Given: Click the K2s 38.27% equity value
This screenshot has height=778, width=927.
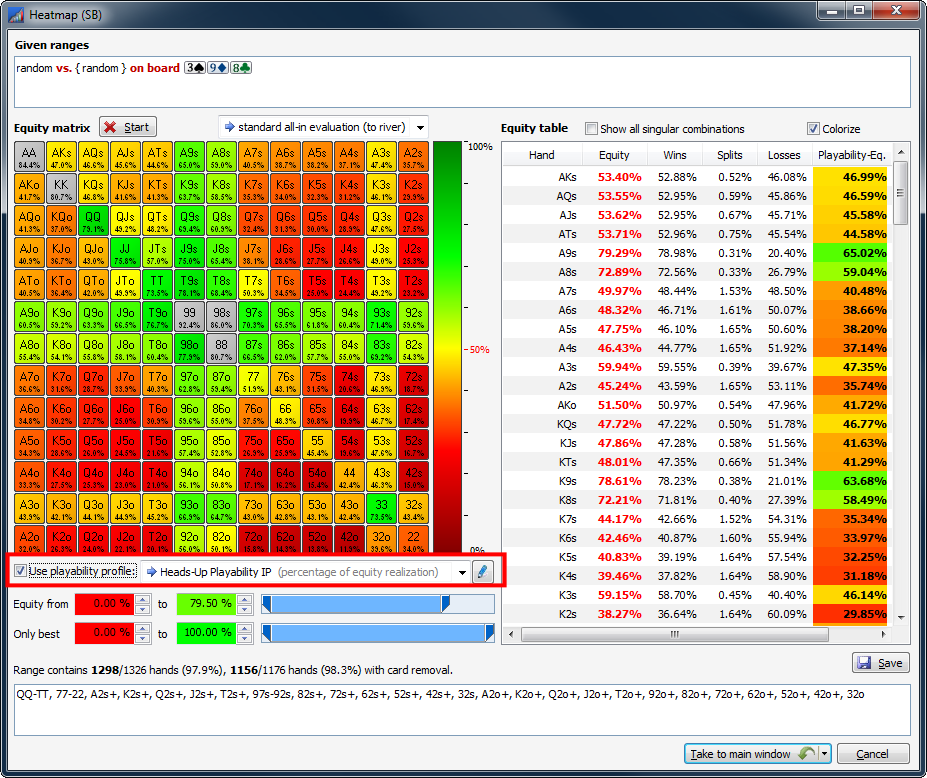Looking at the screenshot, I should point(619,614).
